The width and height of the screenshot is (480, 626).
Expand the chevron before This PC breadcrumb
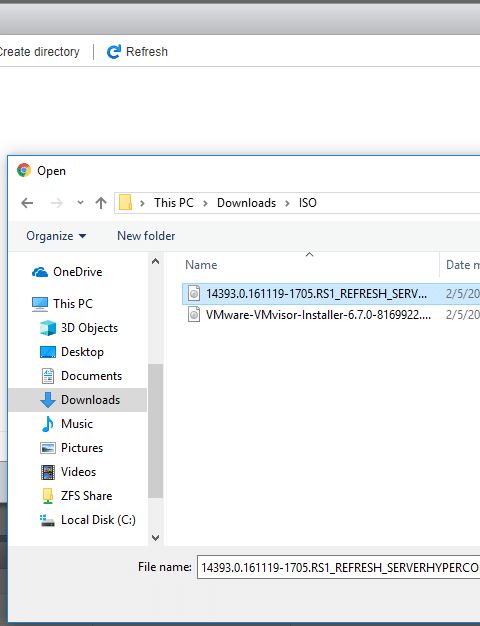[142, 203]
